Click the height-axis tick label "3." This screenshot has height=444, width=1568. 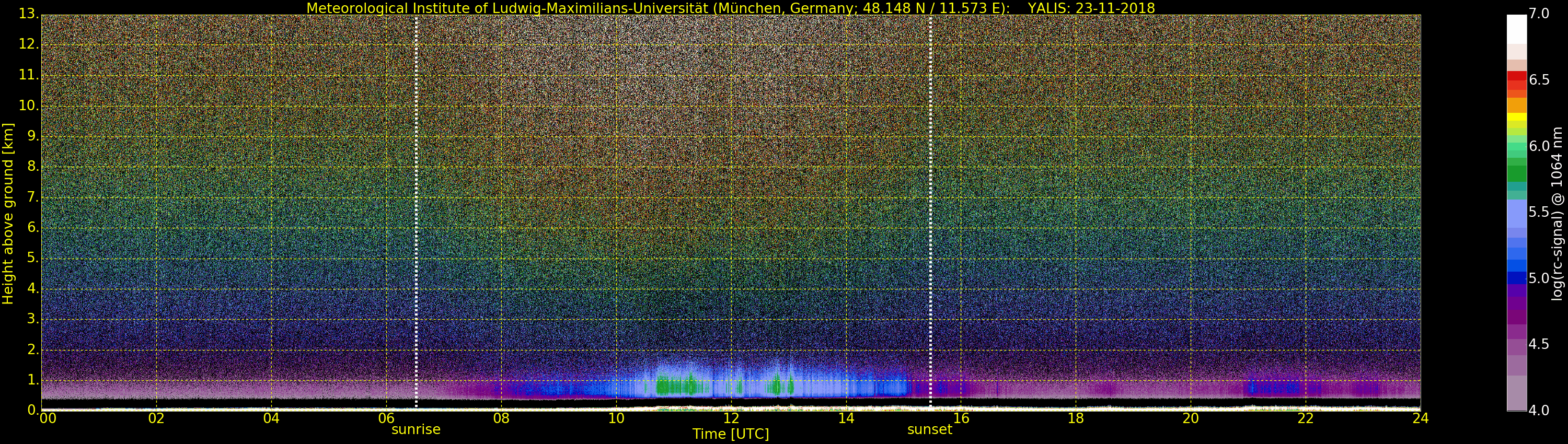coord(33,319)
